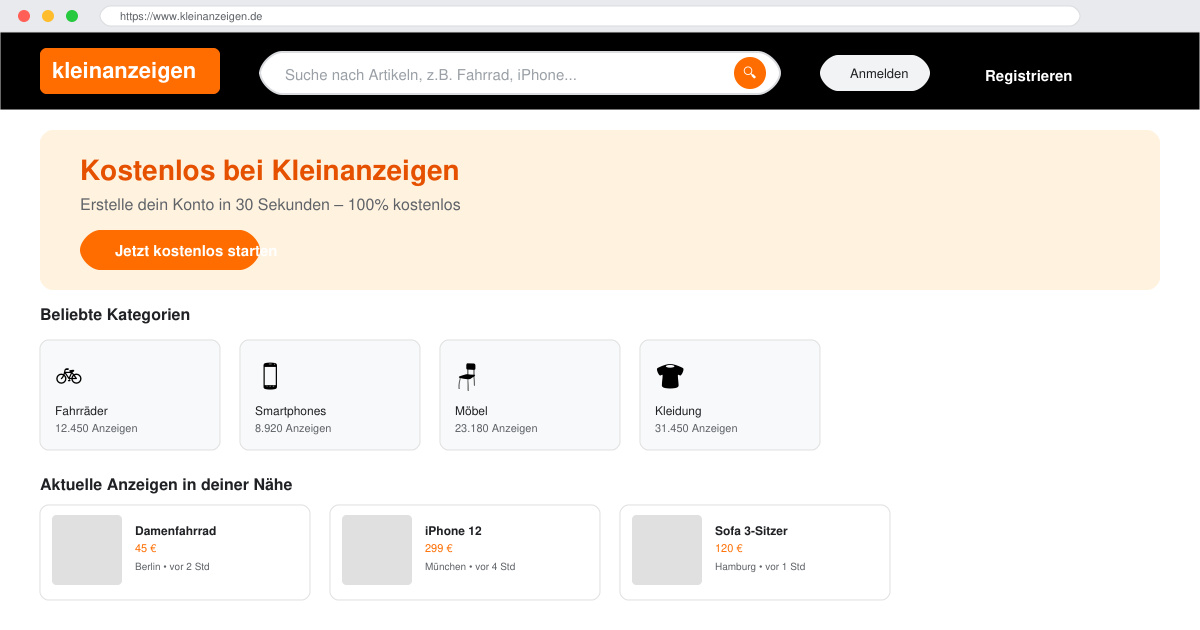This screenshot has width=1200, height=630.
Task: Open the Sofa 3-Sitzer listing title
Action: tap(751, 531)
